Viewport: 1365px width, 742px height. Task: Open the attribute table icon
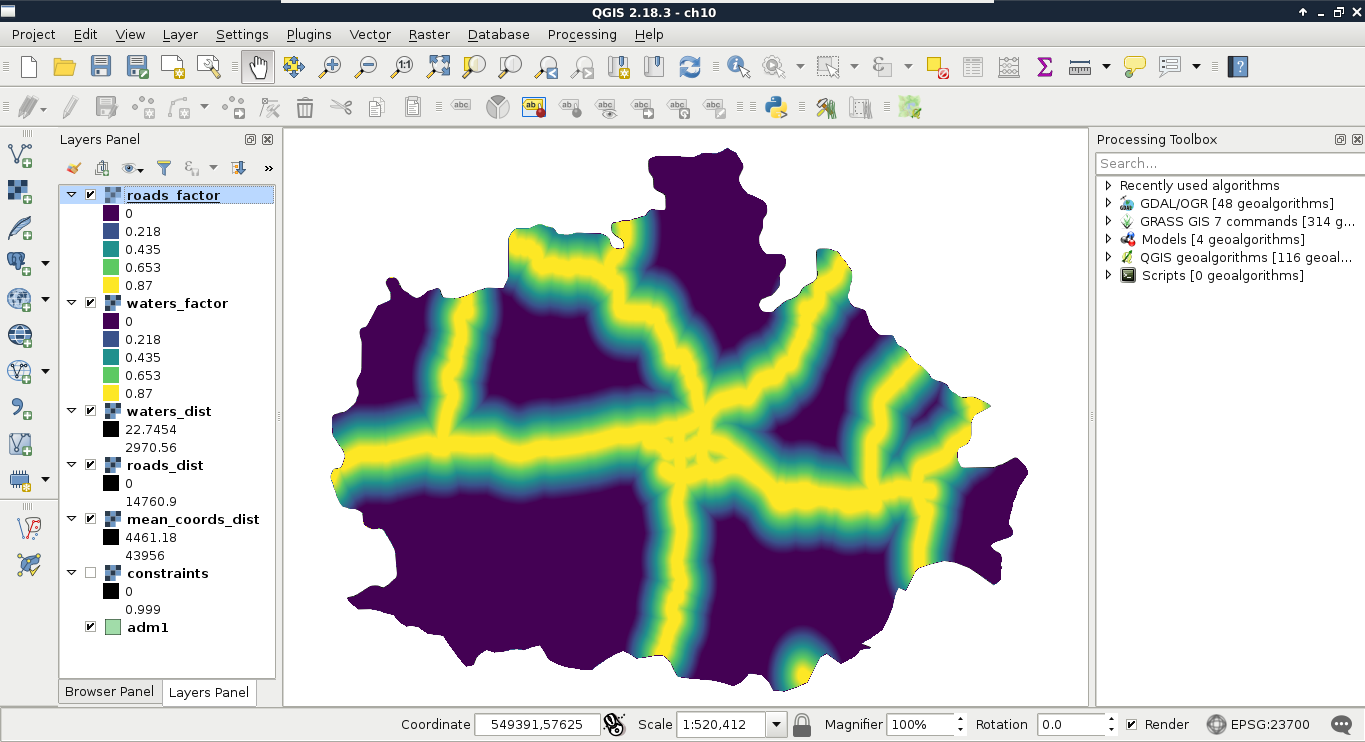973,67
